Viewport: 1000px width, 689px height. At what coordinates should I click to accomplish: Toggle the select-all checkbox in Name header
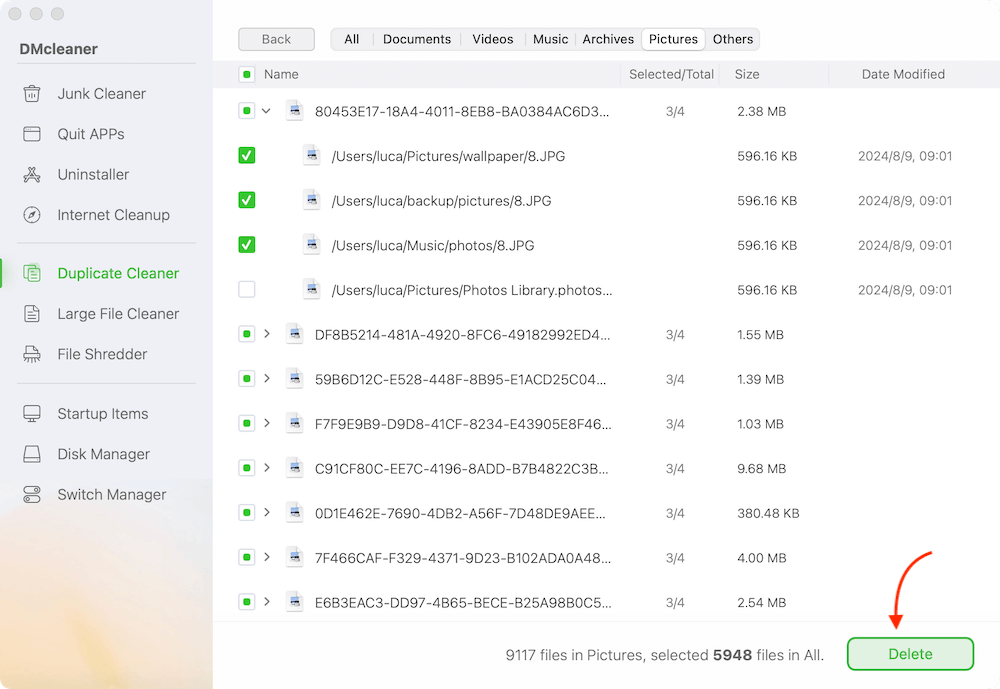pos(246,74)
